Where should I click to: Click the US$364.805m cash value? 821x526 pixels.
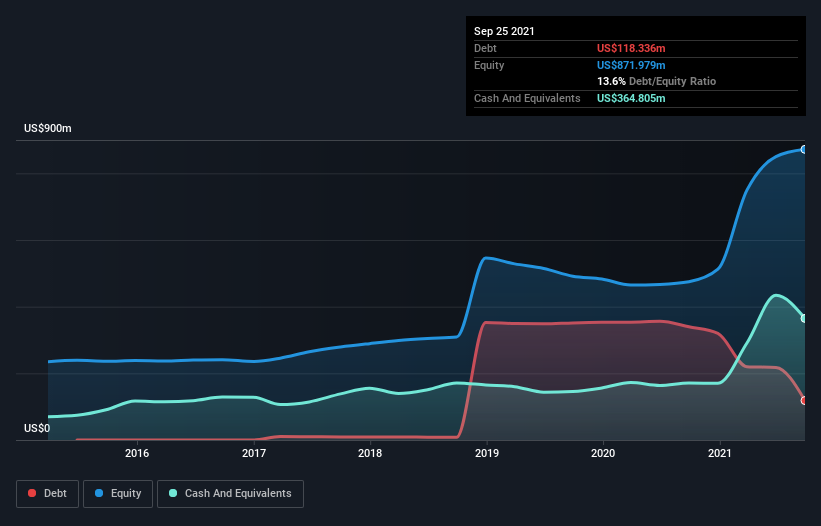[631, 98]
